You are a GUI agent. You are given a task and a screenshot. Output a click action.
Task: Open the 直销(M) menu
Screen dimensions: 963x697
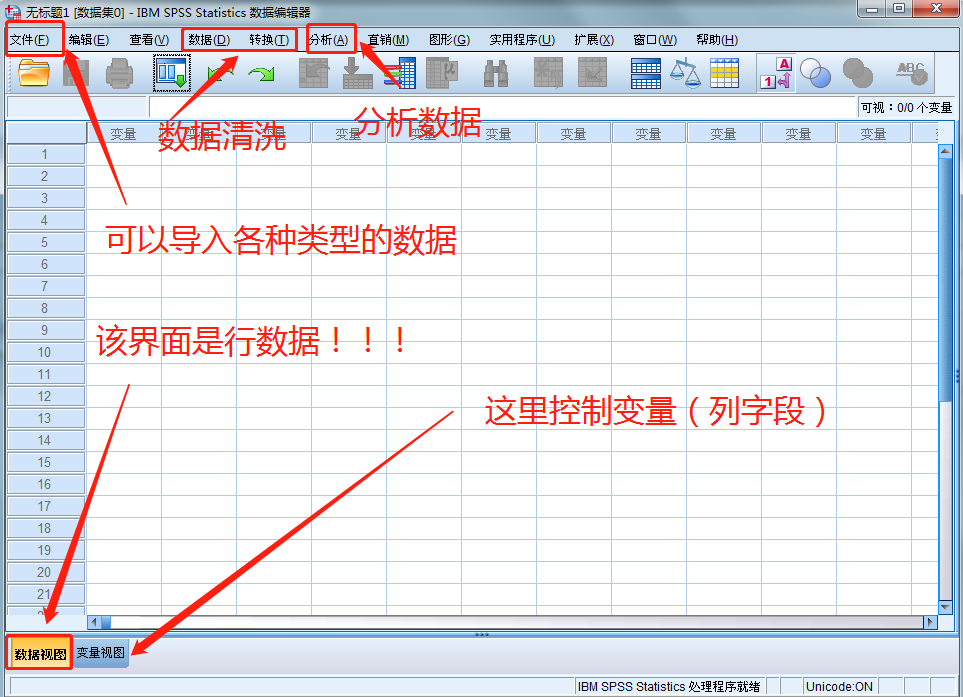click(x=388, y=40)
